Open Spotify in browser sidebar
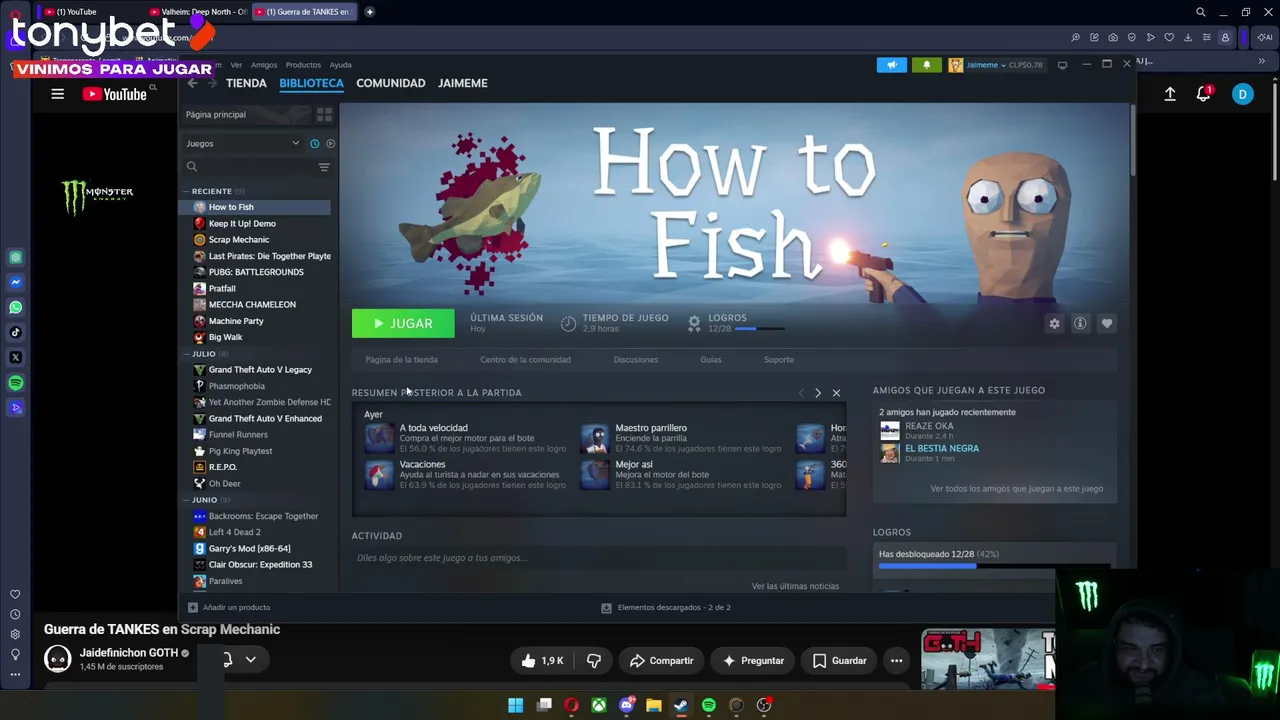Screen dimensions: 1280x720 click(15, 383)
